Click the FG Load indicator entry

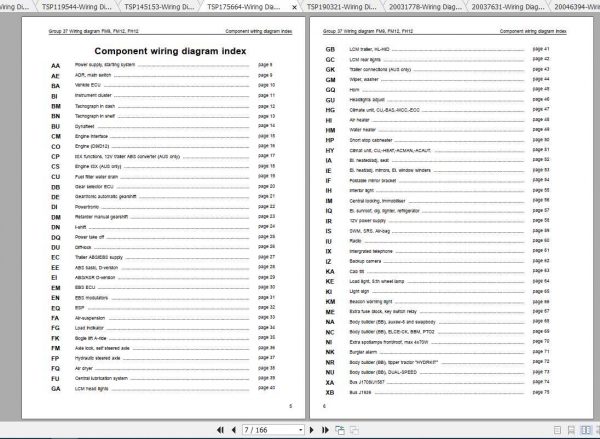(x=162, y=328)
